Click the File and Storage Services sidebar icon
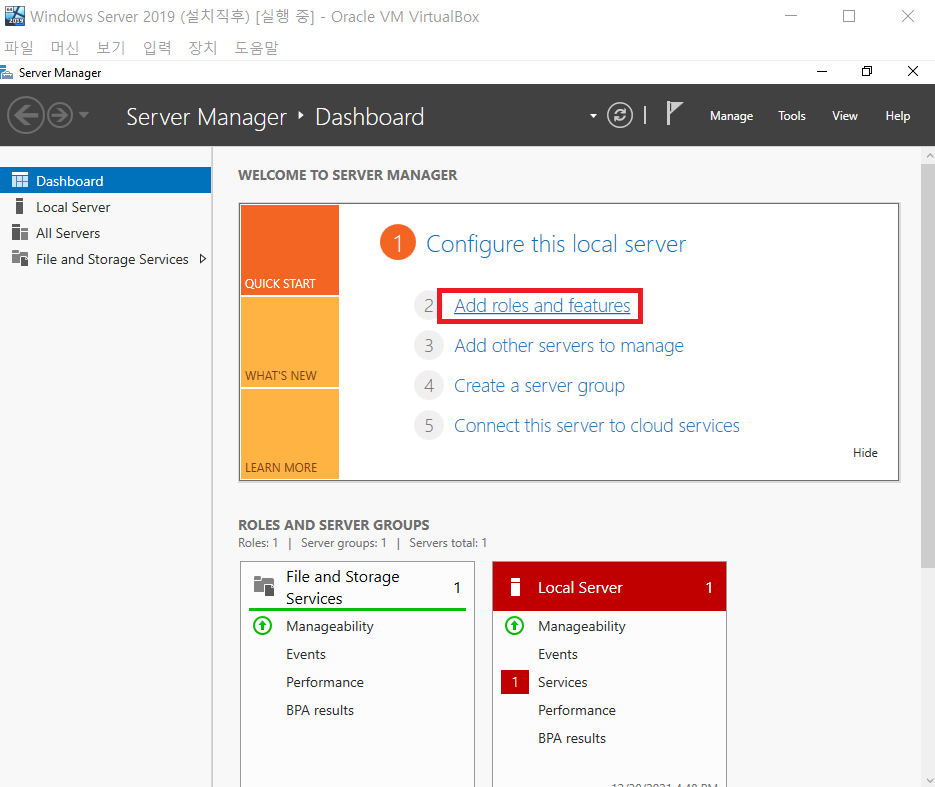Viewport: 935px width, 787px height. tap(20, 258)
